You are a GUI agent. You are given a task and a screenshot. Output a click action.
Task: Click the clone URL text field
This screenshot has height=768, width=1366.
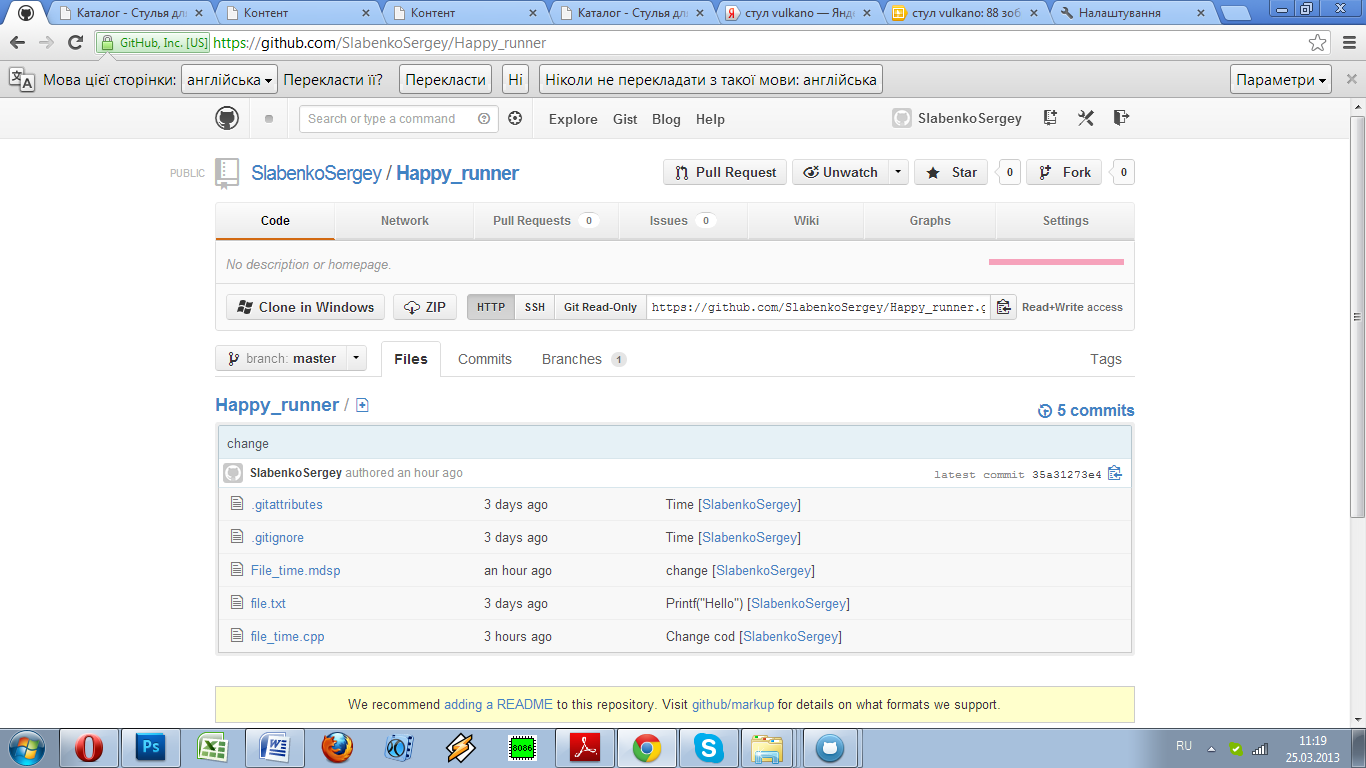coord(818,307)
